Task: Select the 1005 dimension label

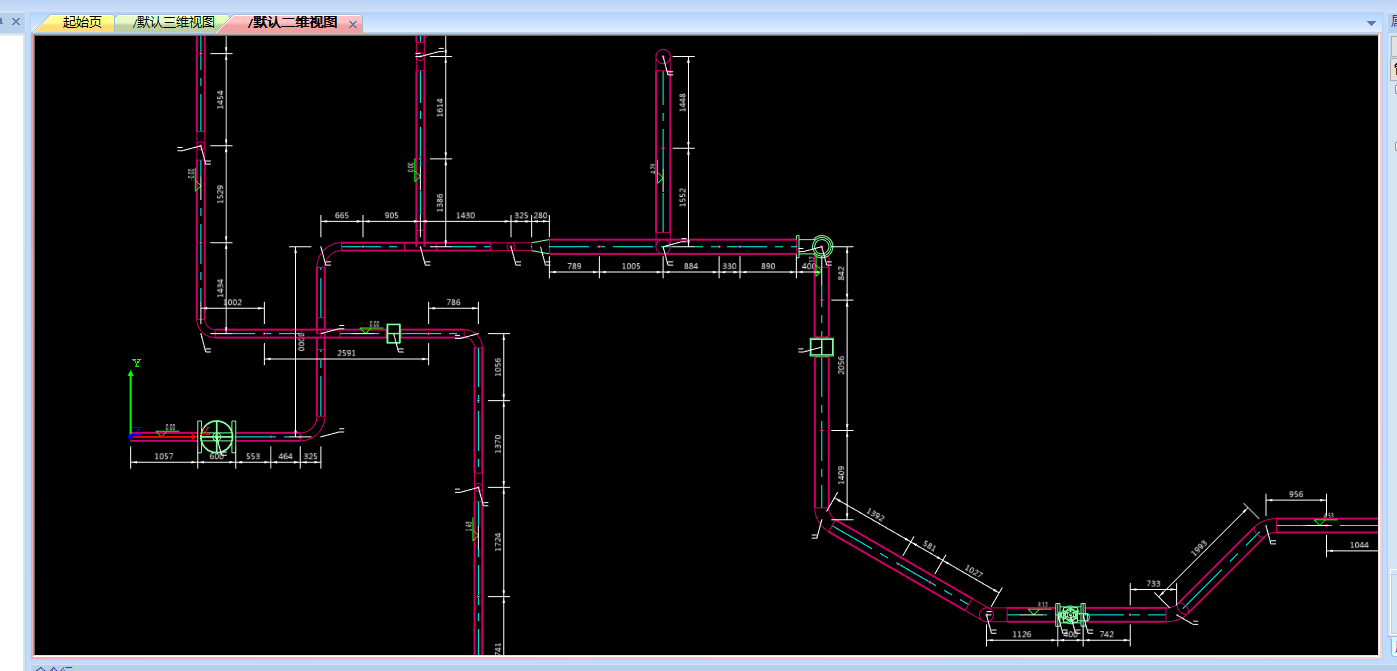Action: click(x=630, y=266)
